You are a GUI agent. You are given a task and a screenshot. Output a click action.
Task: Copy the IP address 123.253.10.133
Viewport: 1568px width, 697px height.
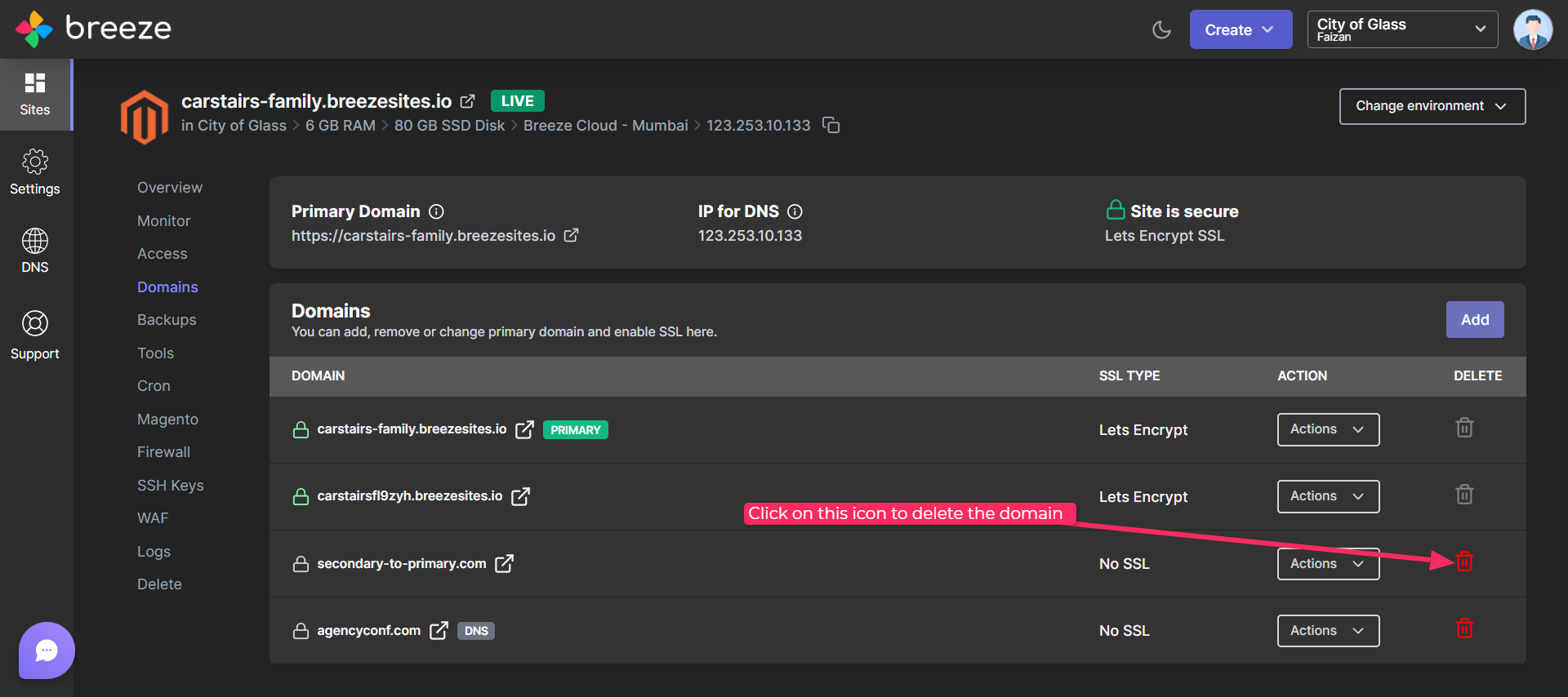tap(831, 125)
